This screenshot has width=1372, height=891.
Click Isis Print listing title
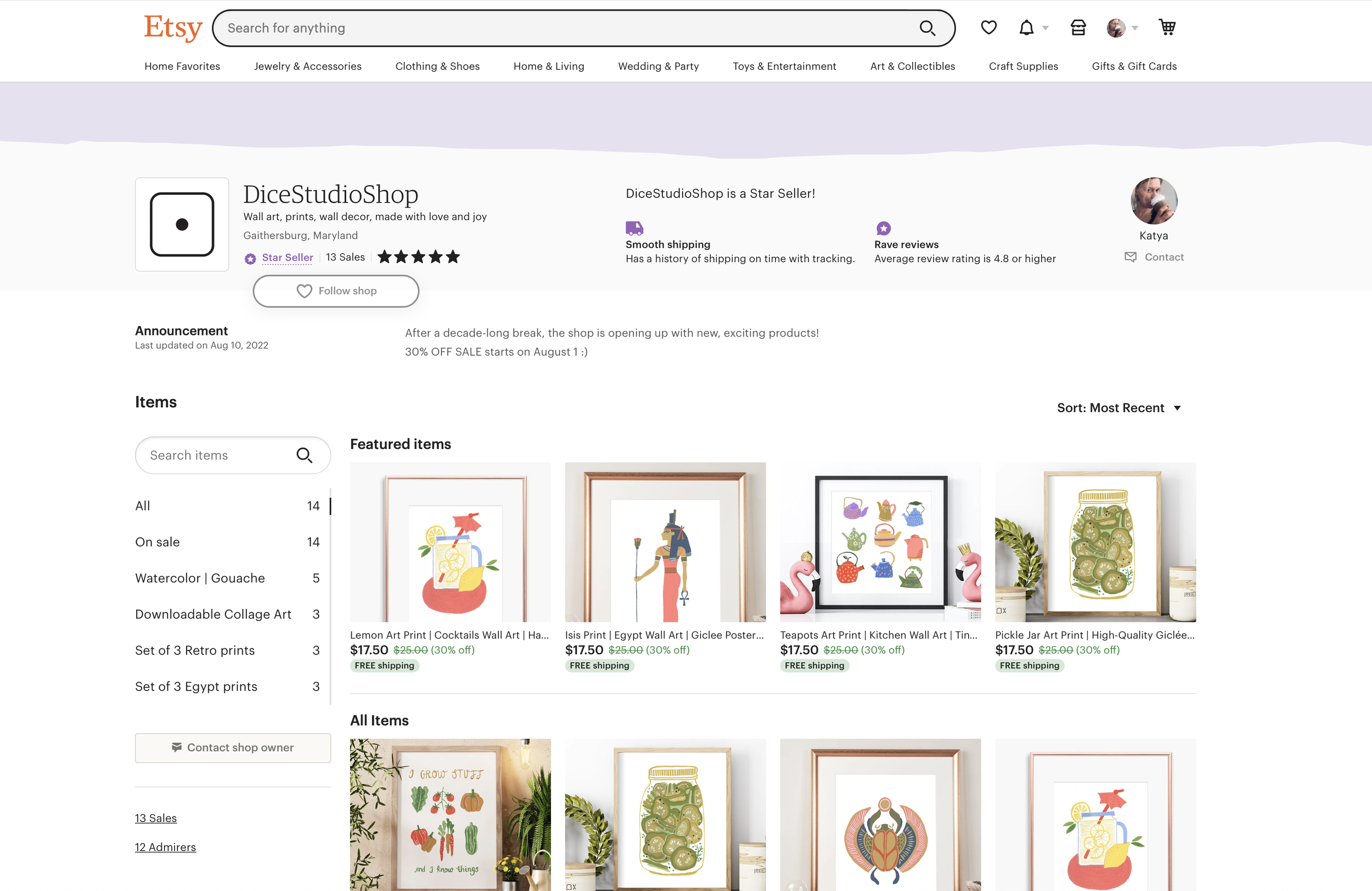665,635
